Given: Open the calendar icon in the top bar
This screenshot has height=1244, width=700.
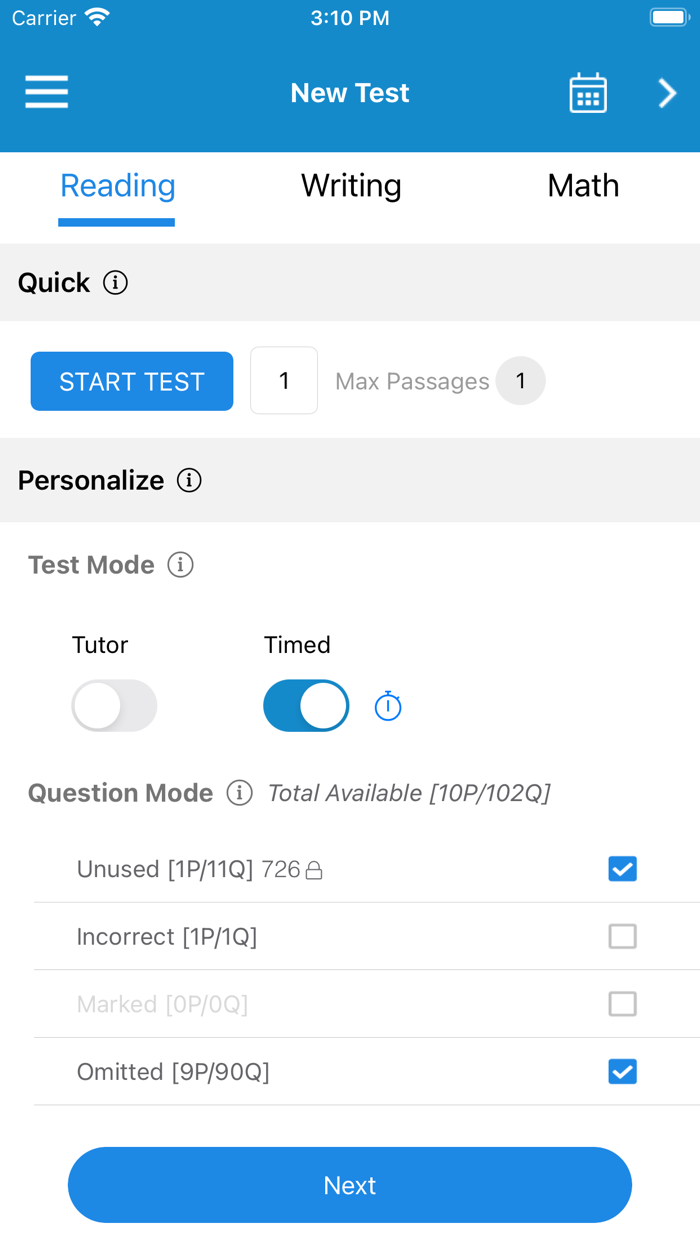Looking at the screenshot, I should coord(588,92).
